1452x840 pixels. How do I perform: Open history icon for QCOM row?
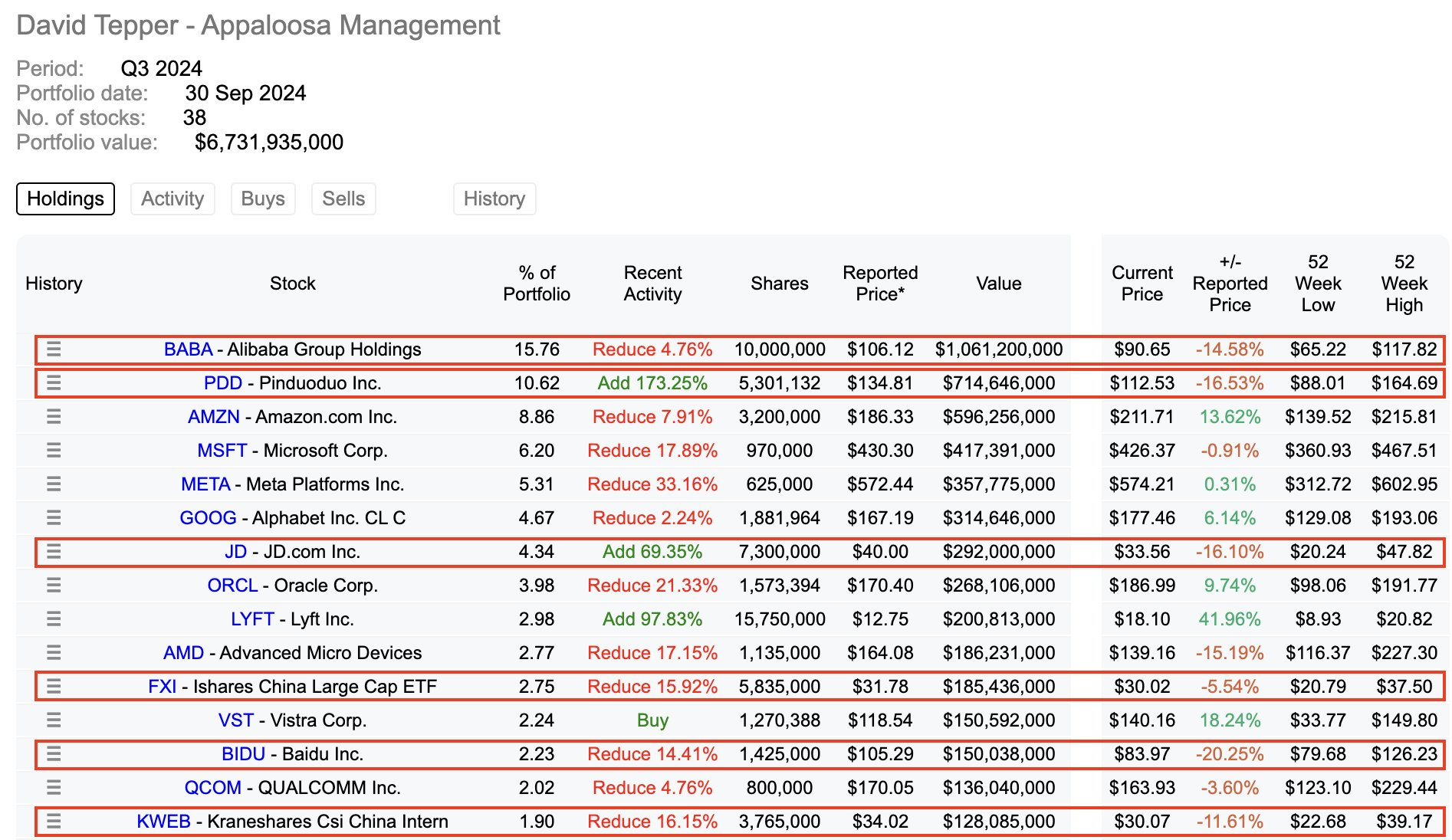point(54,788)
